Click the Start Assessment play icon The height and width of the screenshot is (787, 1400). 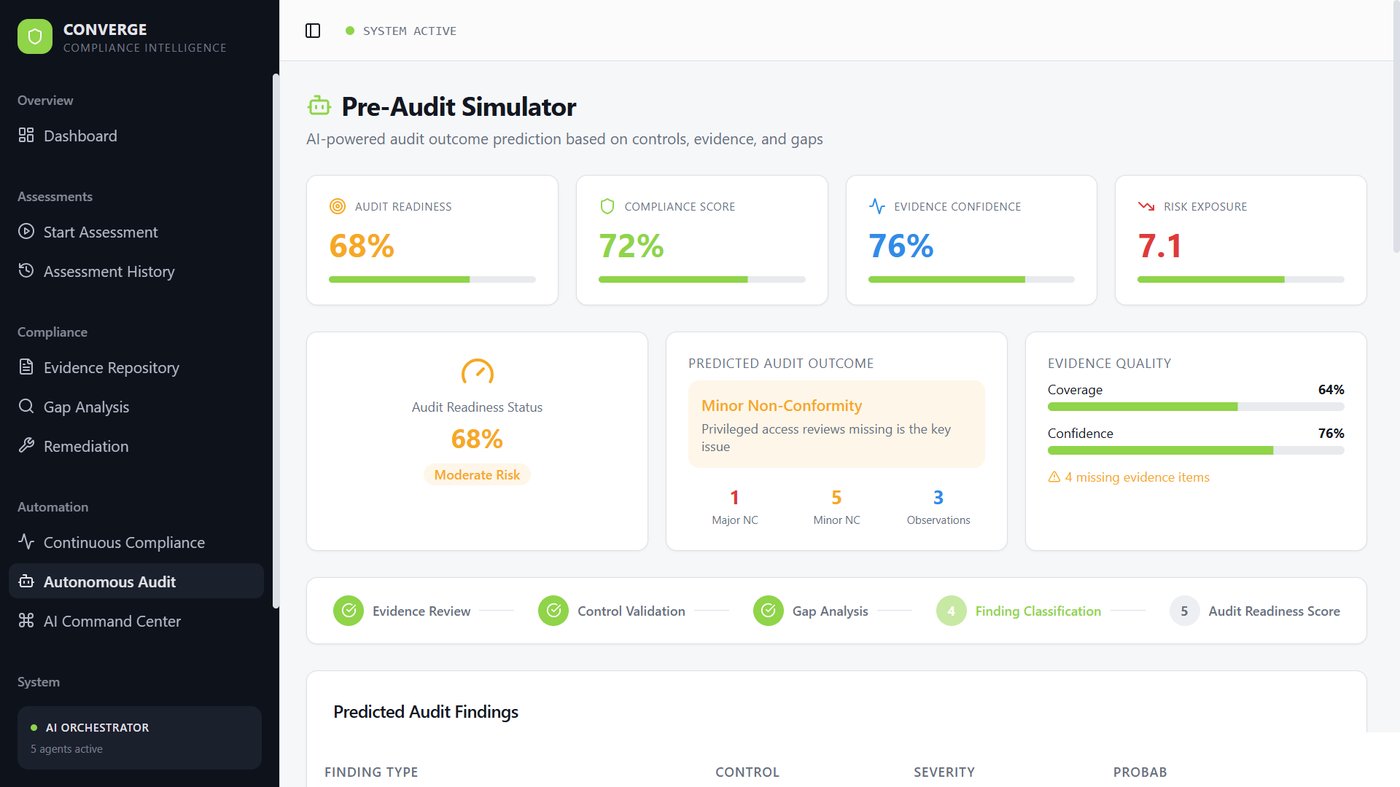pos(26,231)
